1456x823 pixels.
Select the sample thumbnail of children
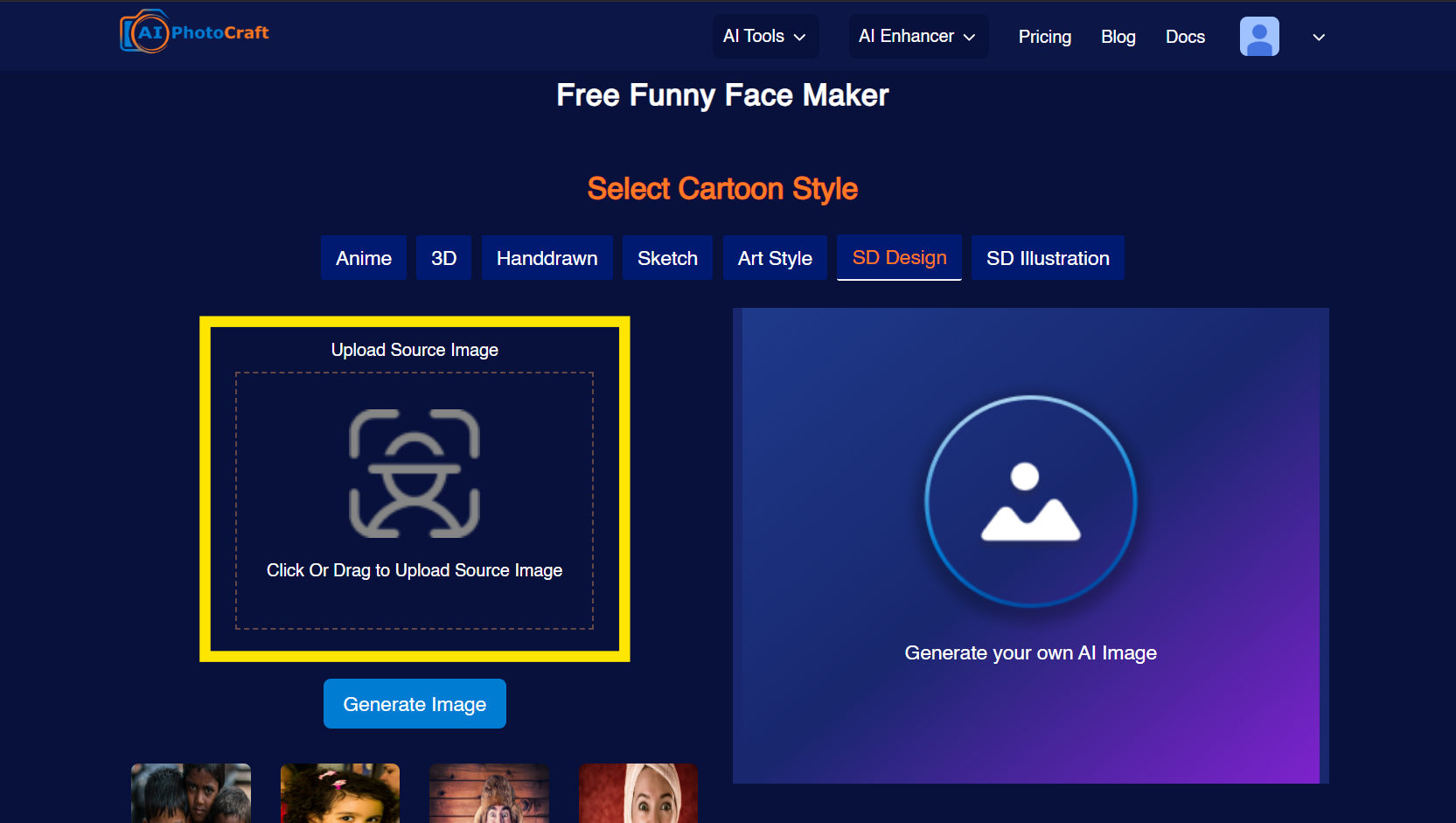pyautogui.click(x=191, y=793)
